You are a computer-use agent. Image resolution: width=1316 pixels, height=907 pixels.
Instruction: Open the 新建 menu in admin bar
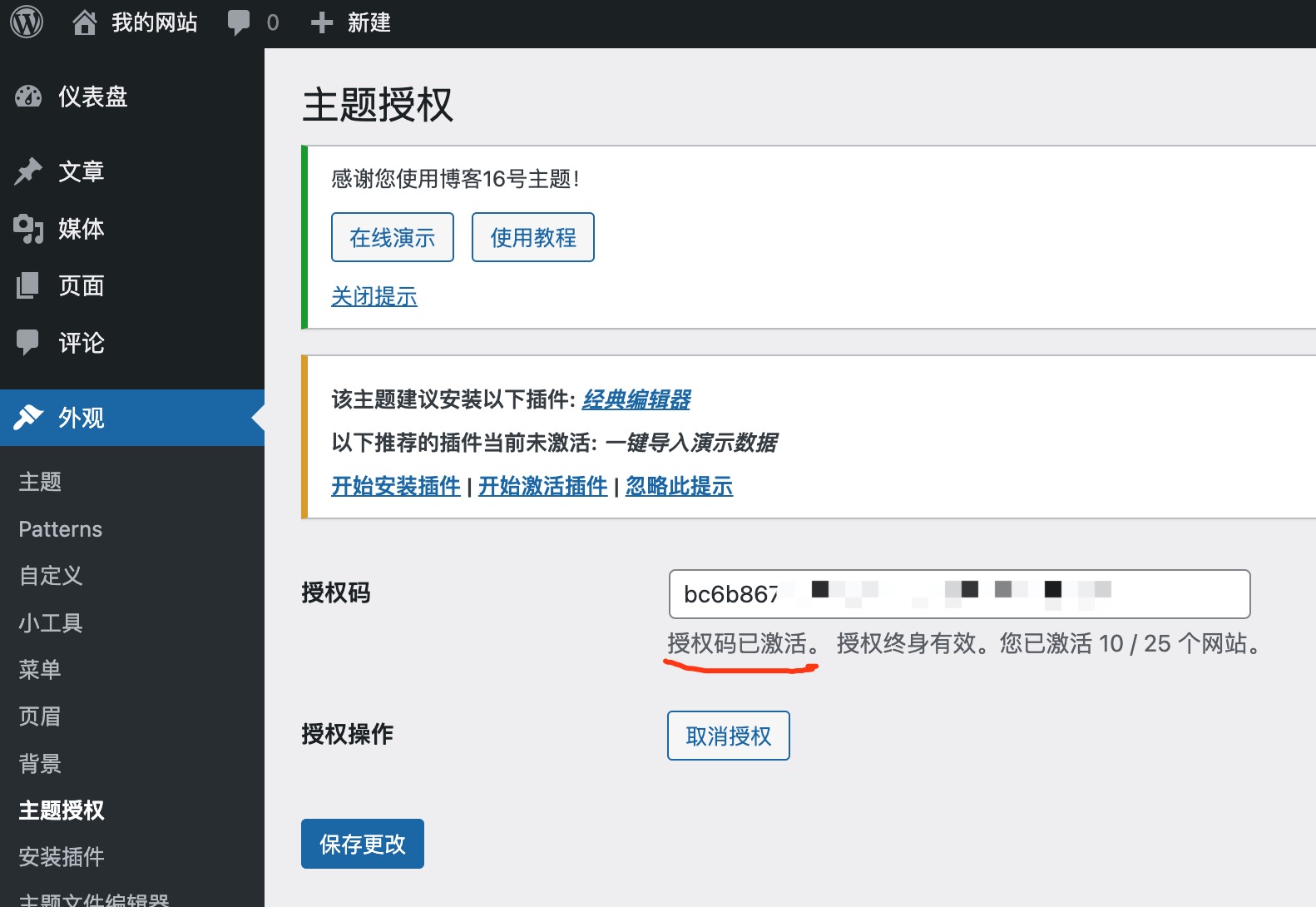369,22
